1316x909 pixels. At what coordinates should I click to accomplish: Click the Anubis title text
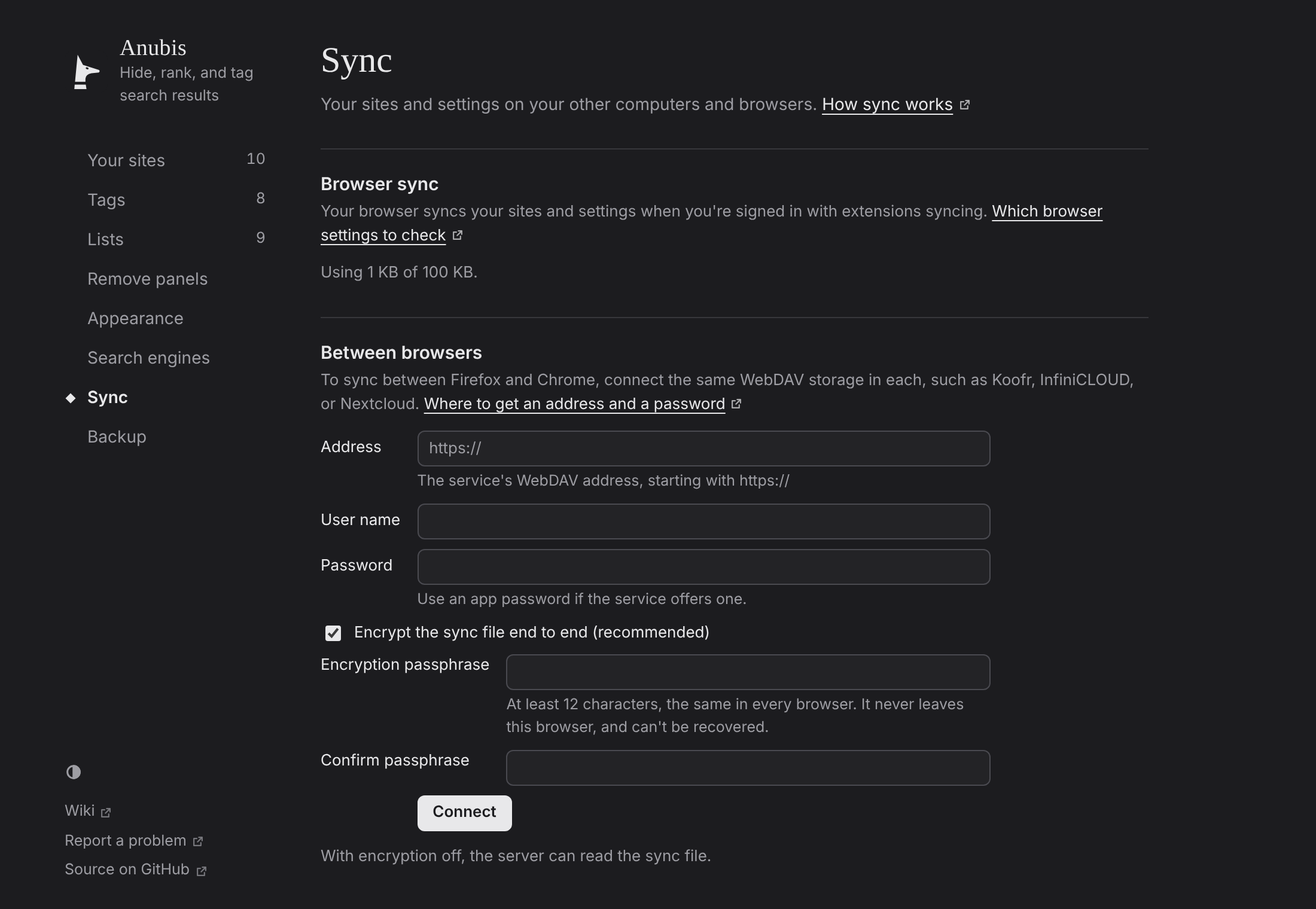tap(153, 48)
